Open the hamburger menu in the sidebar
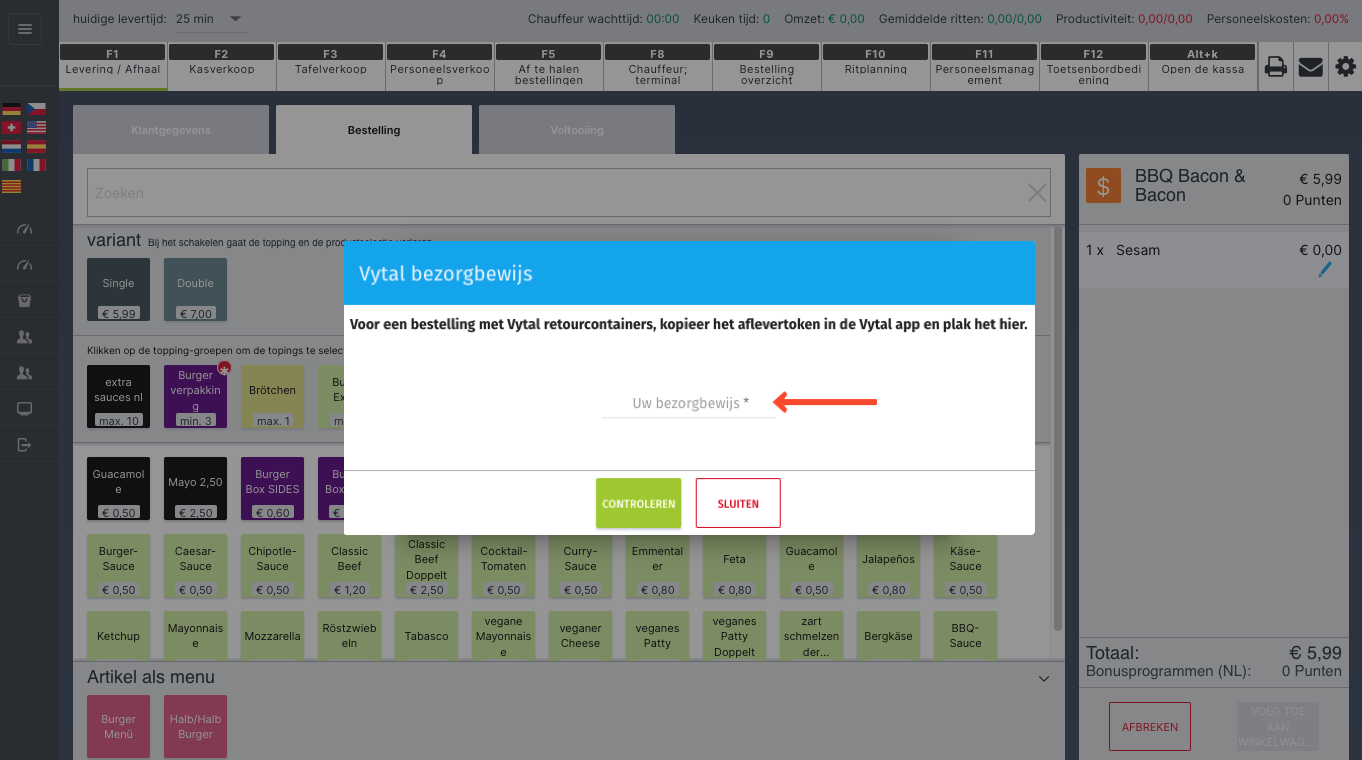This screenshot has height=760, width=1362. click(25, 29)
